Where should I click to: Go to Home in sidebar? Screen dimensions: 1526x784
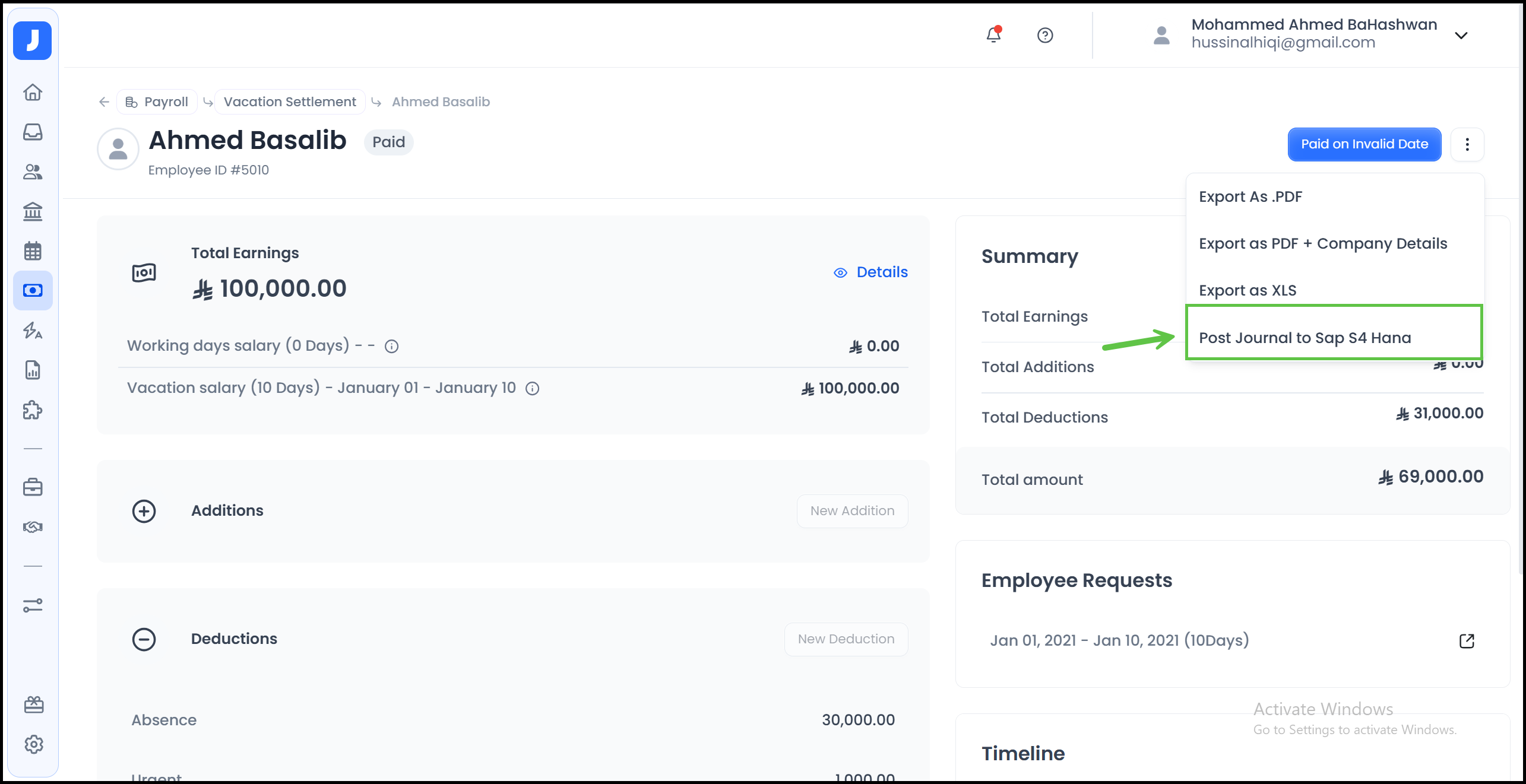[x=33, y=92]
